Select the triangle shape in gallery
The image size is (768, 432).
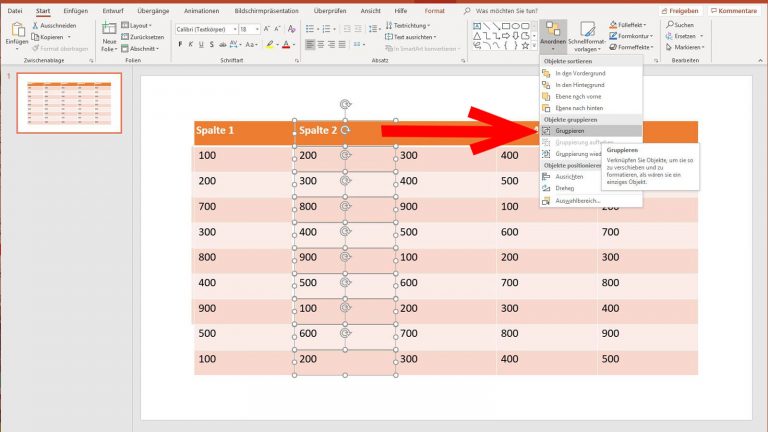(477, 36)
